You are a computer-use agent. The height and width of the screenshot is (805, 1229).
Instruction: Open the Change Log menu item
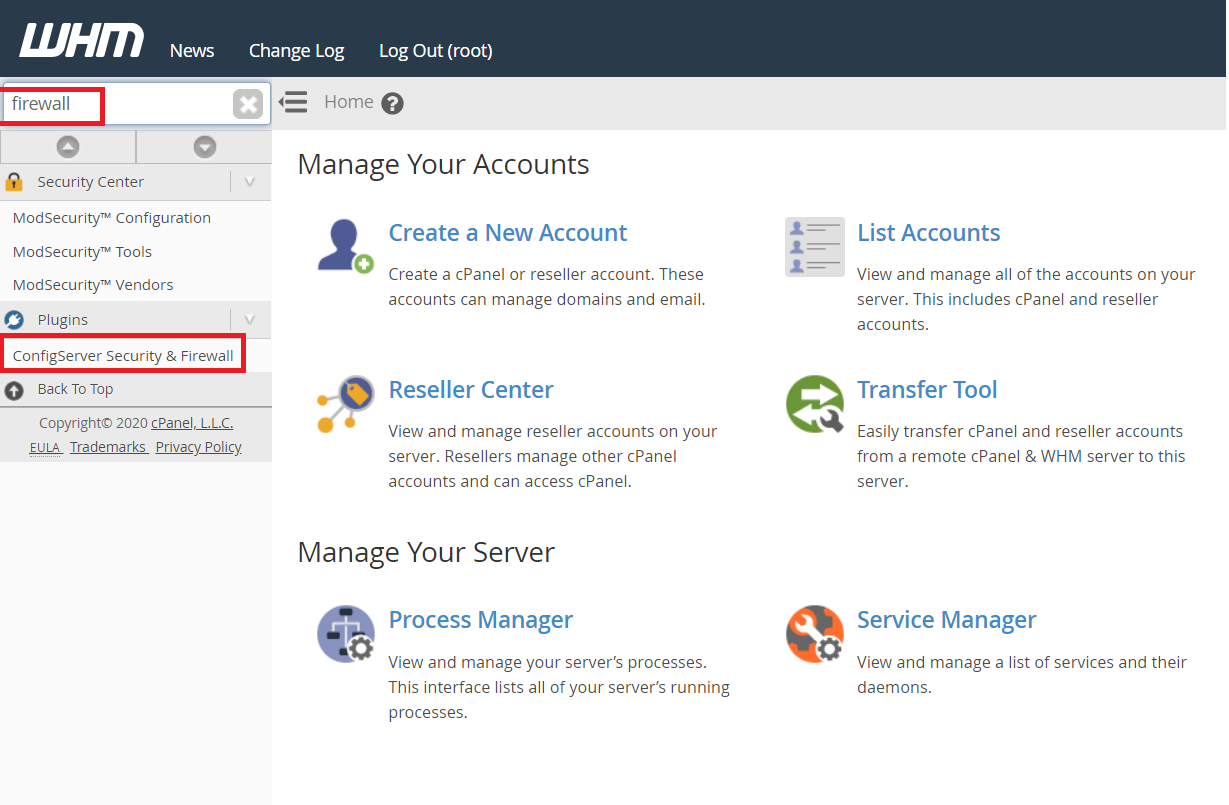(x=296, y=50)
